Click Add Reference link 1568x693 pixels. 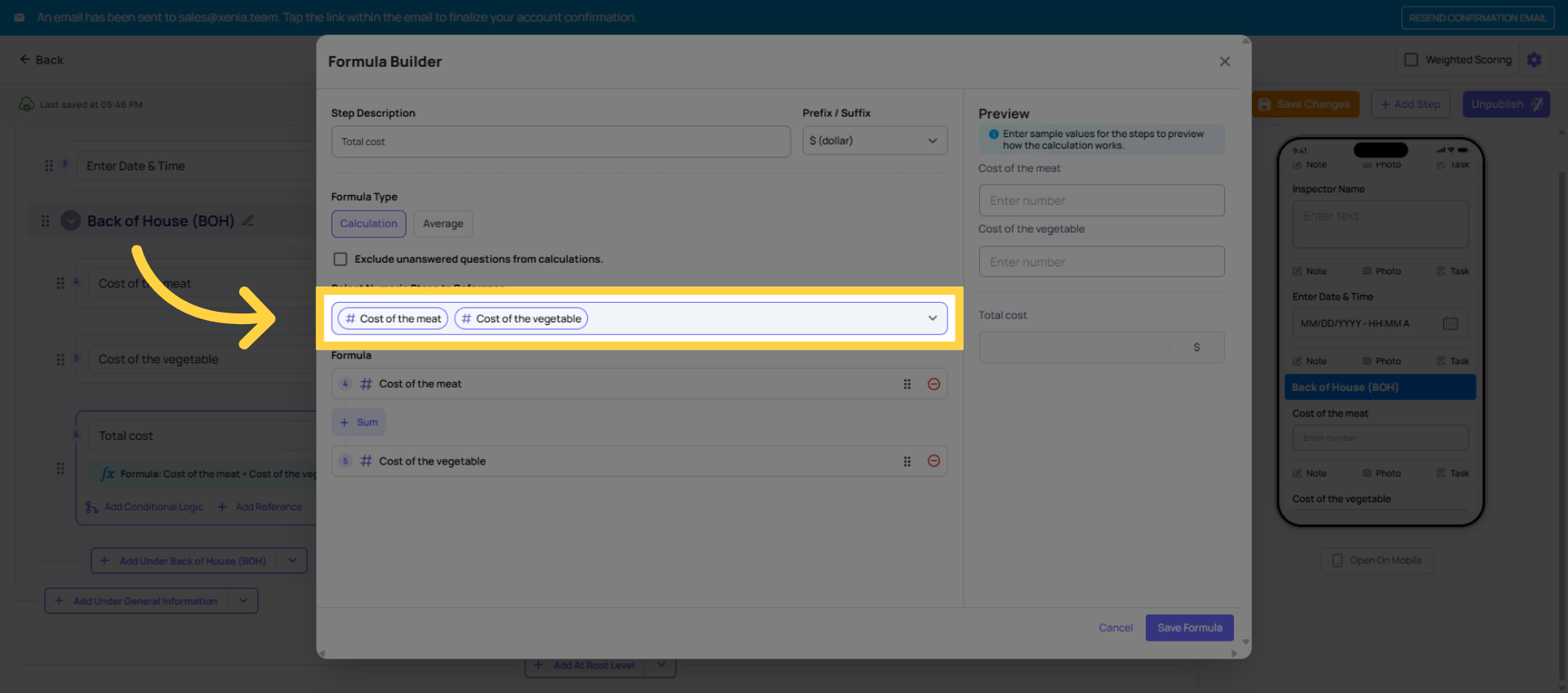261,507
